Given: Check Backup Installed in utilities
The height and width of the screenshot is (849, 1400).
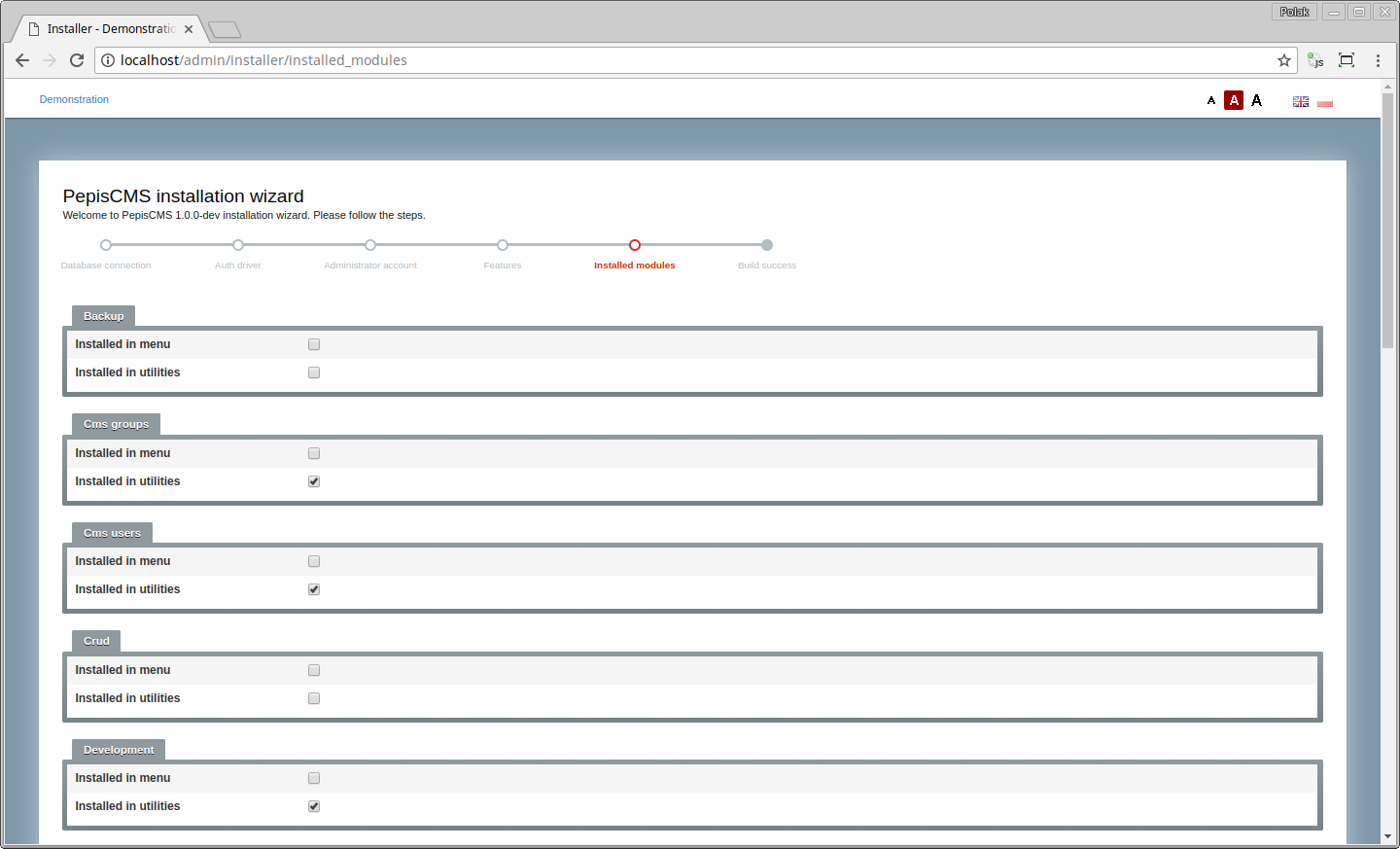Looking at the screenshot, I should 314,372.
